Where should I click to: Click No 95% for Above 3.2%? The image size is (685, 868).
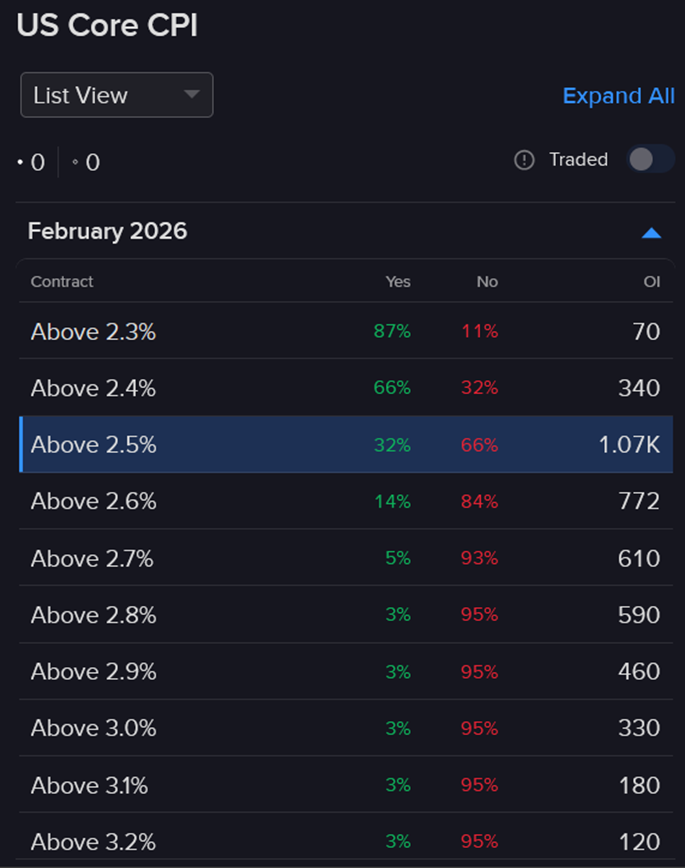click(x=479, y=842)
